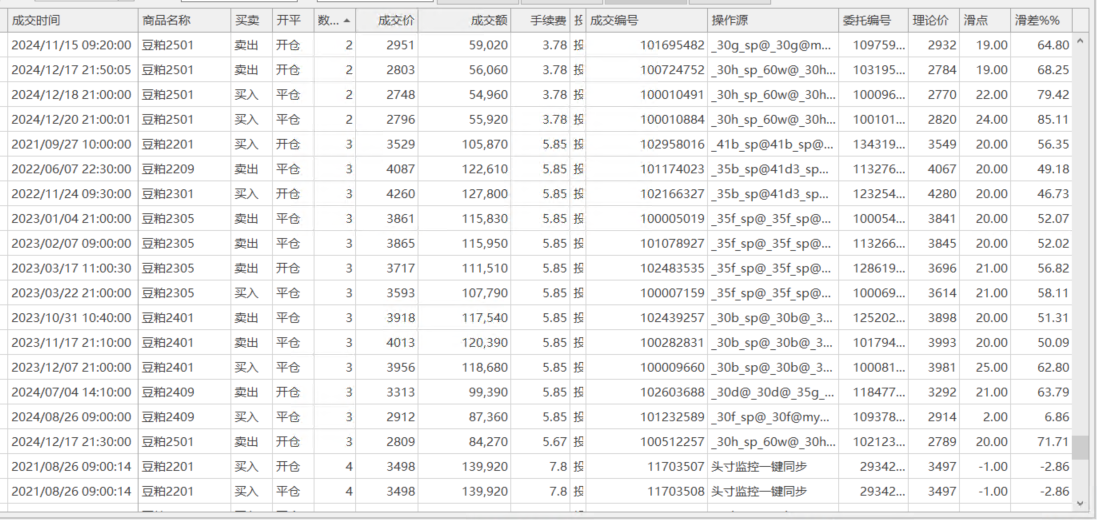Viewport: 1097px width, 520px height.
Task: Click the vertical scrollbar up arrow
Action: point(1082,41)
